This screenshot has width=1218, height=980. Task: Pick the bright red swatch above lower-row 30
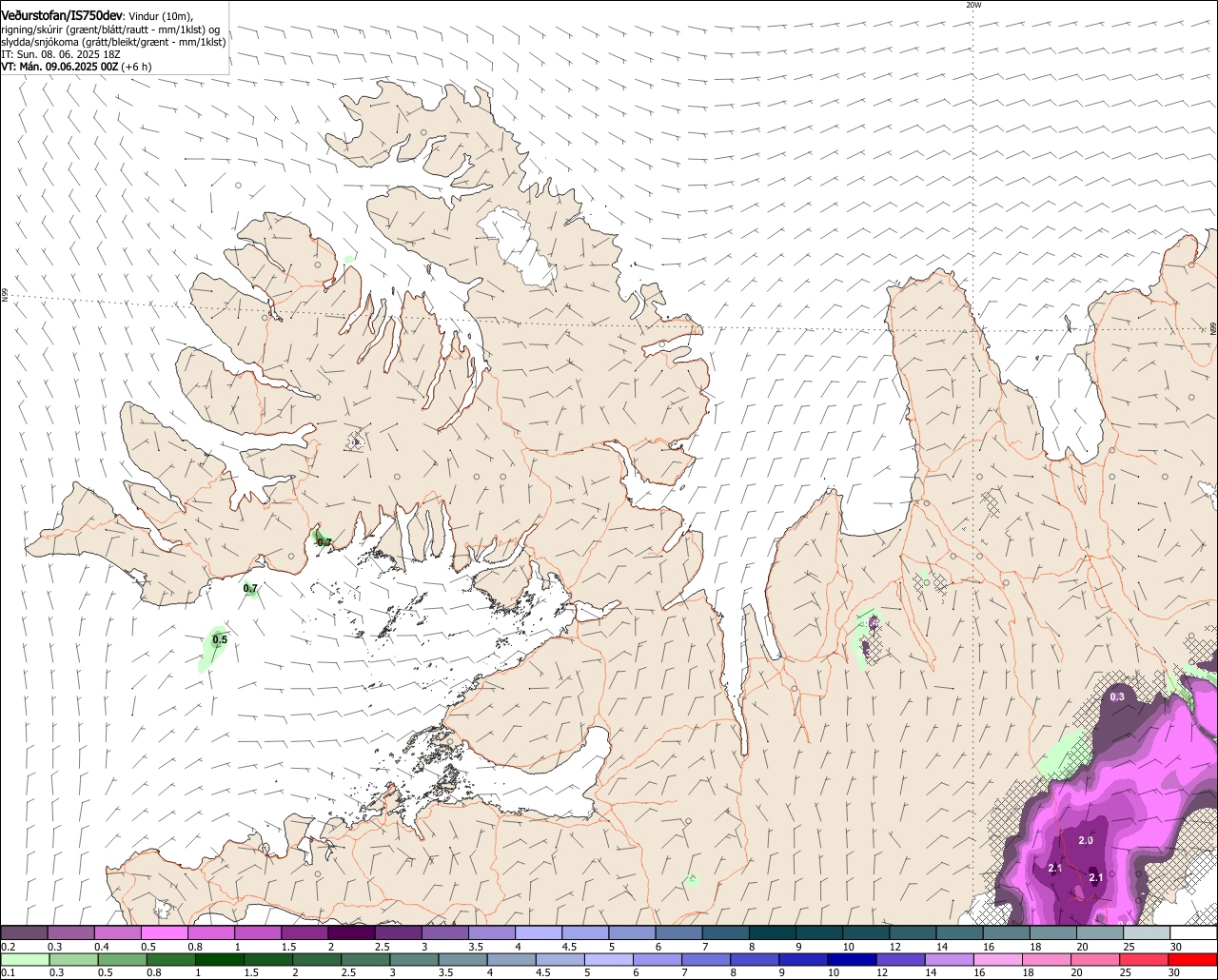(1193, 960)
